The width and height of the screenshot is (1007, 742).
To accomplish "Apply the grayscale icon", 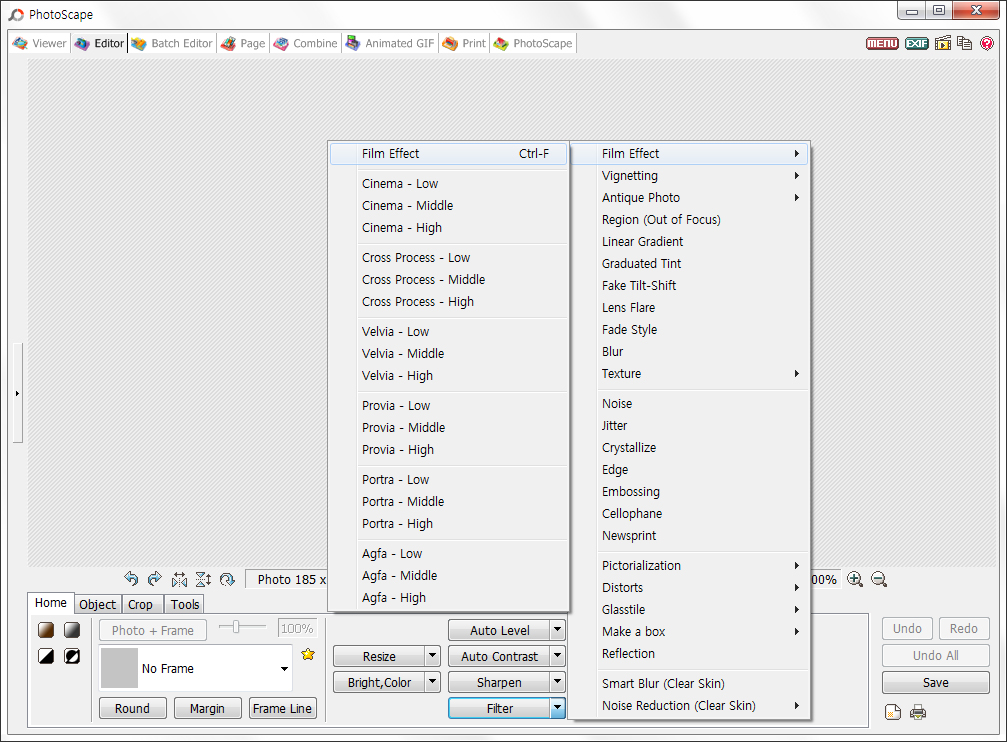I will [x=72, y=630].
